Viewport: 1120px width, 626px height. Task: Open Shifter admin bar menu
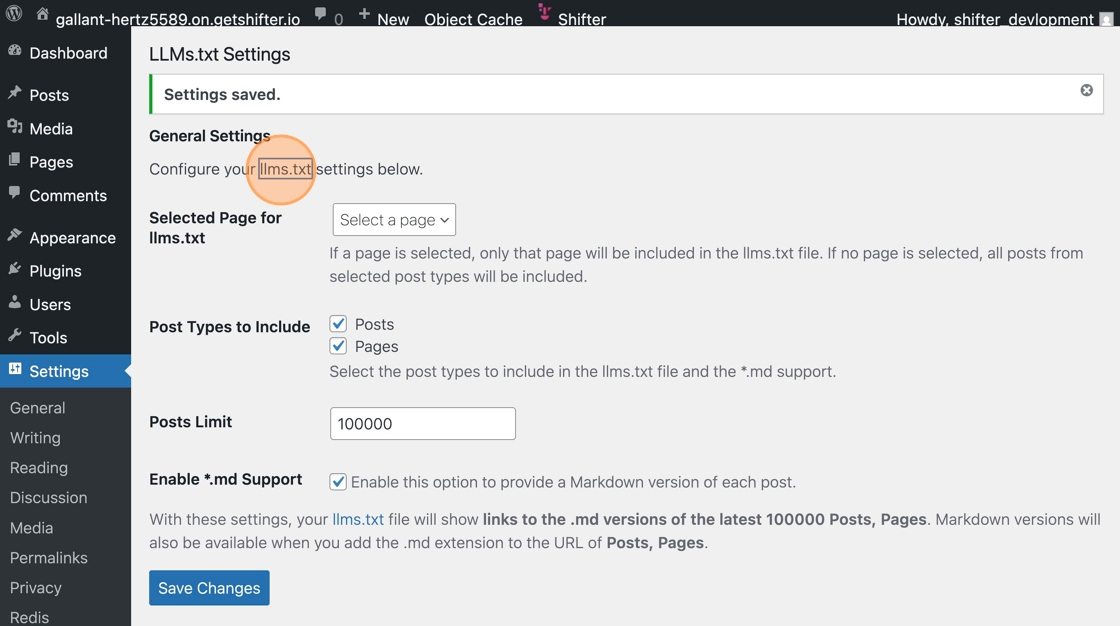click(581, 19)
